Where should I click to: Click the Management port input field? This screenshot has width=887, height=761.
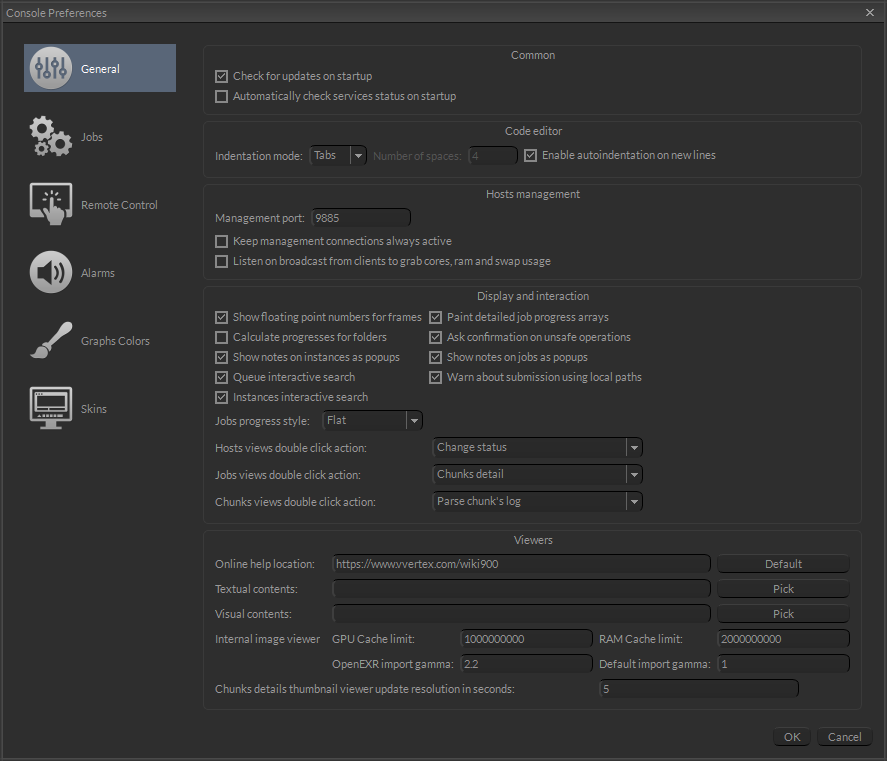coord(360,217)
